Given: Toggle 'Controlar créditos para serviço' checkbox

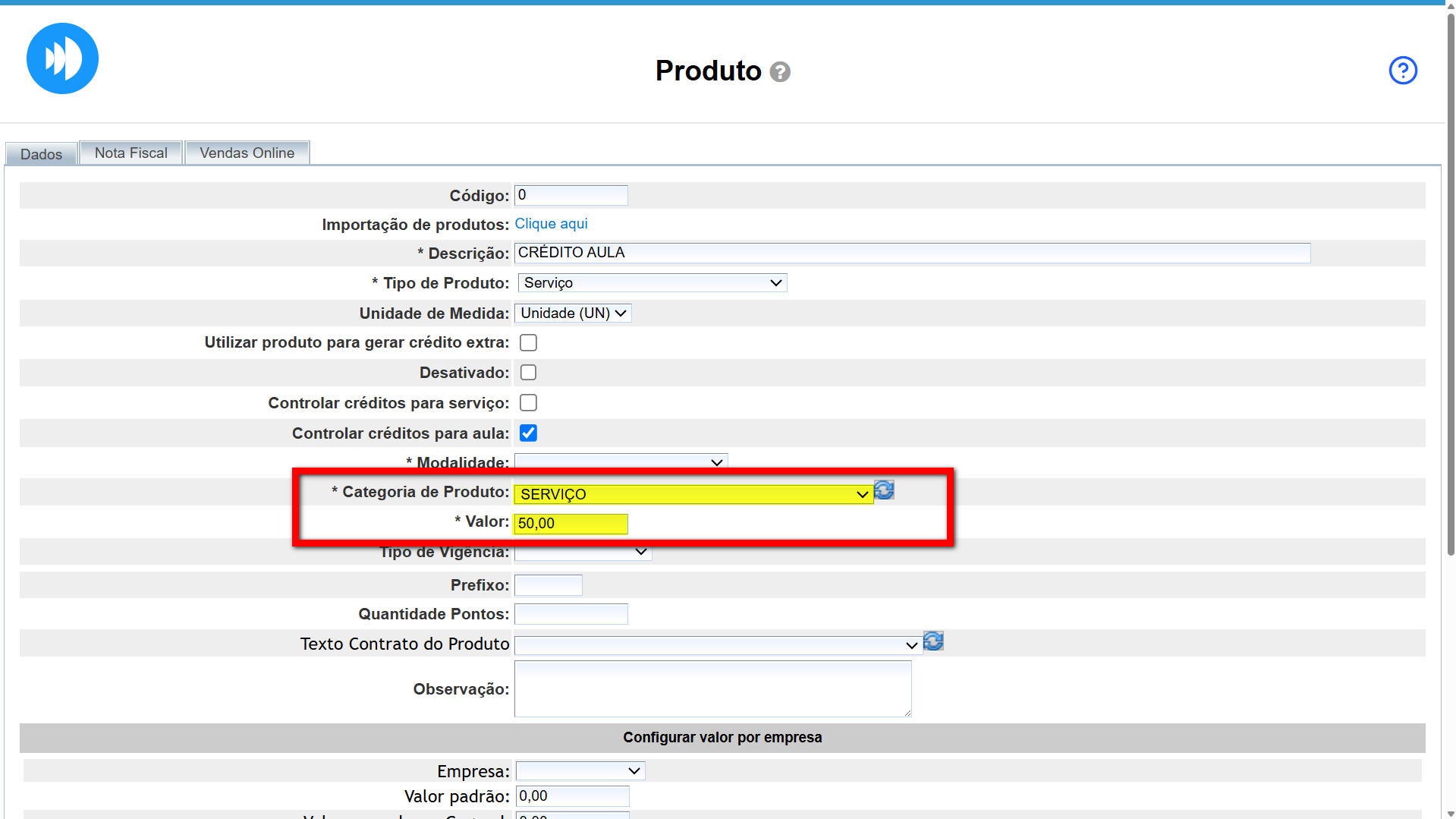Looking at the screenshot, I should coord(528,403).
